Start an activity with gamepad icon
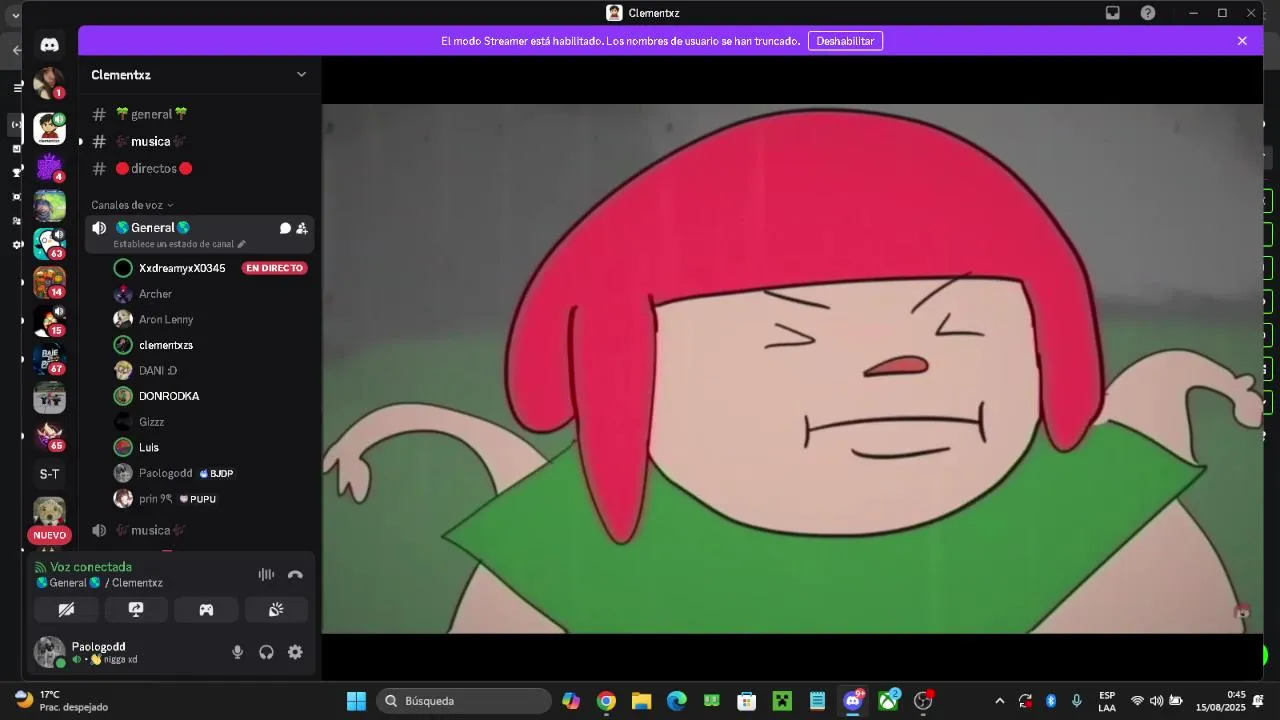Image resolution: width=1280 pixels, height=720 pixels. (206, 609)
